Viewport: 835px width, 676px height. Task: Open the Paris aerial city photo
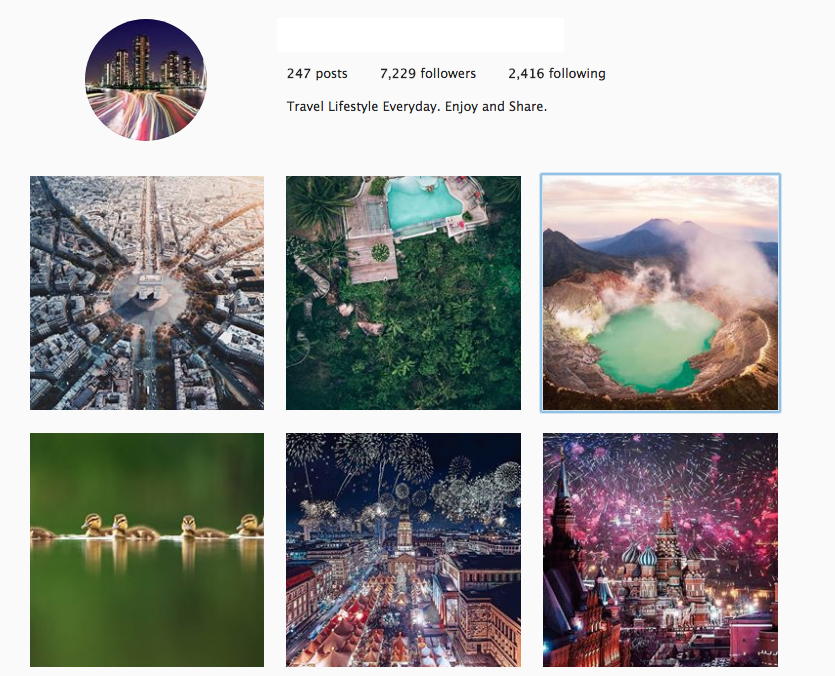[x=147, y=293]
